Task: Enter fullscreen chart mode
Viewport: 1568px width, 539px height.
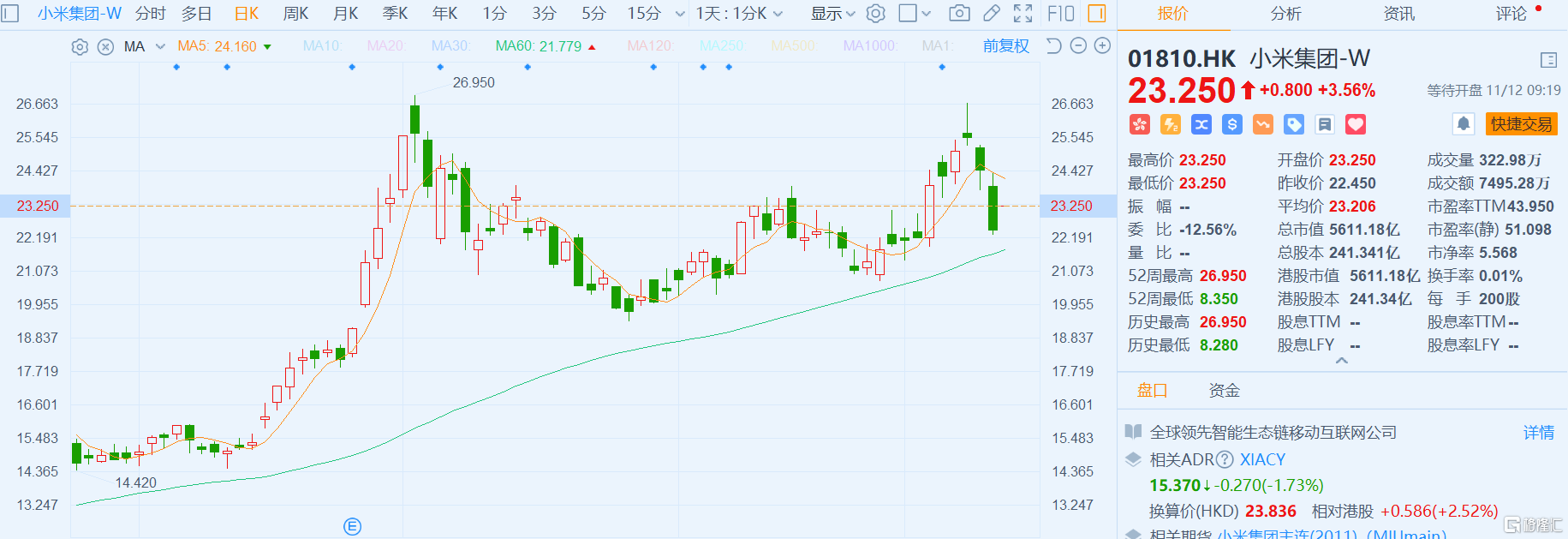Action: tap(1022, 13)
